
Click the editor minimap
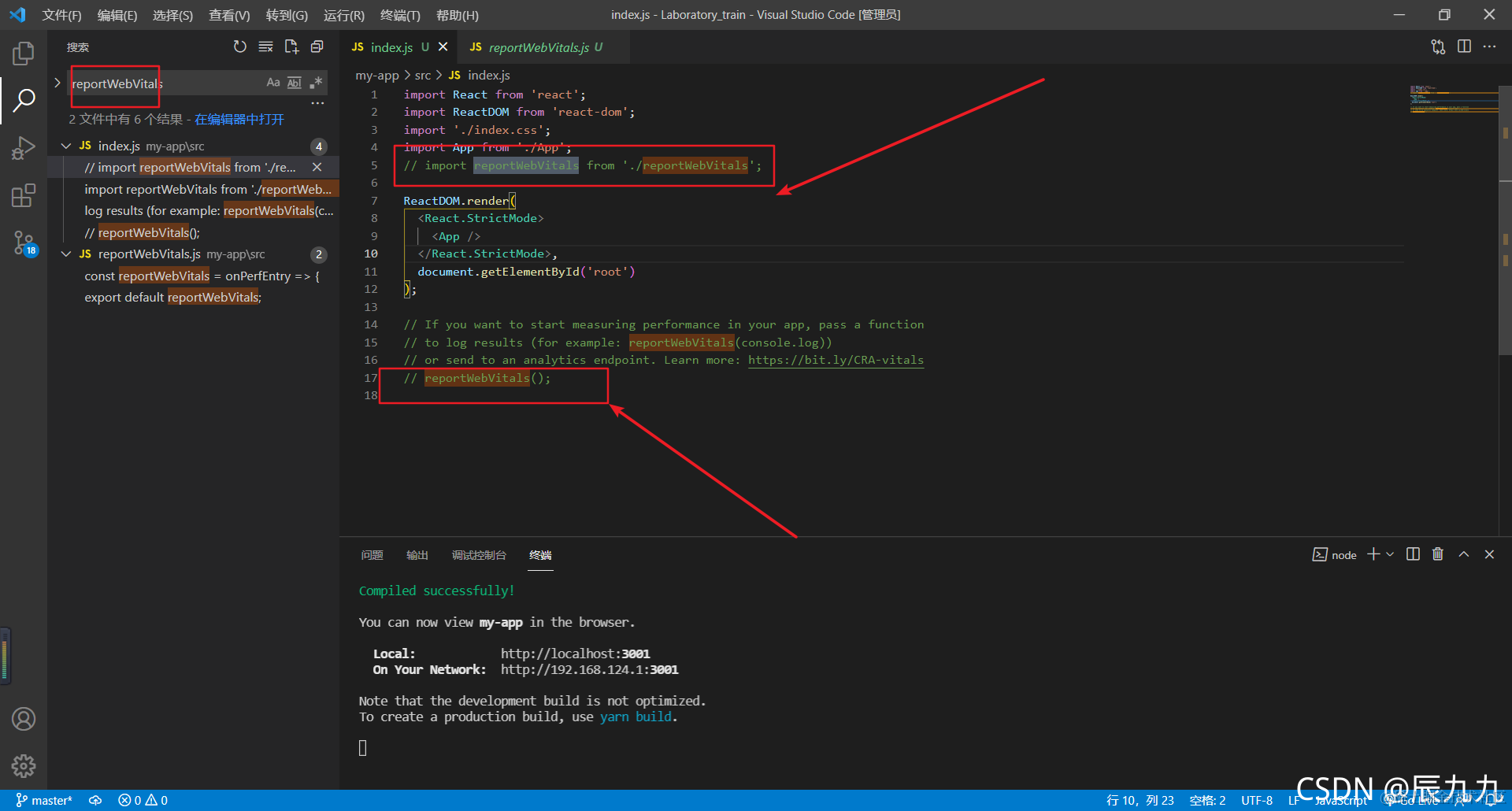click(1454, 99)
